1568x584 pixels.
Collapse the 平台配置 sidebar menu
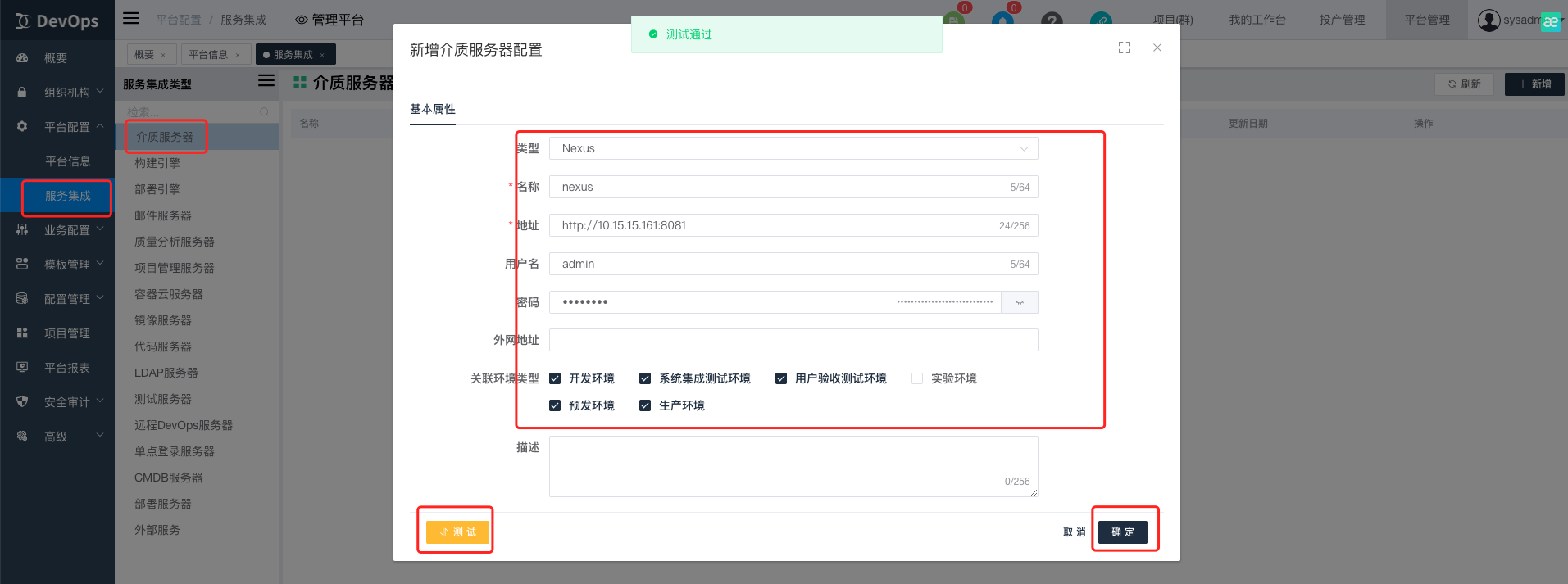pos(100,126)
